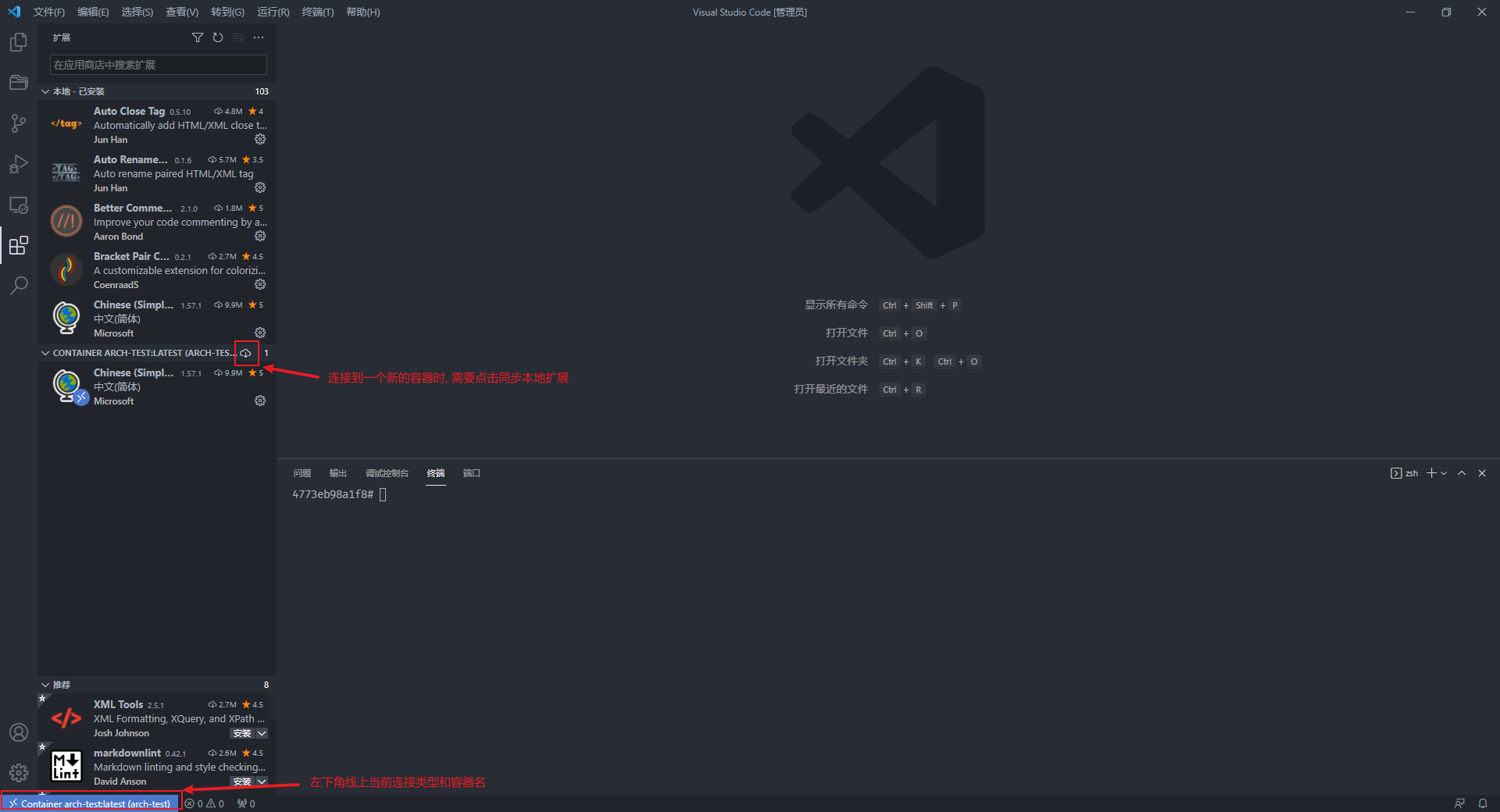
Task: Click the terminal prompt 4773eb98a1f8#
Action: [333, 494]
